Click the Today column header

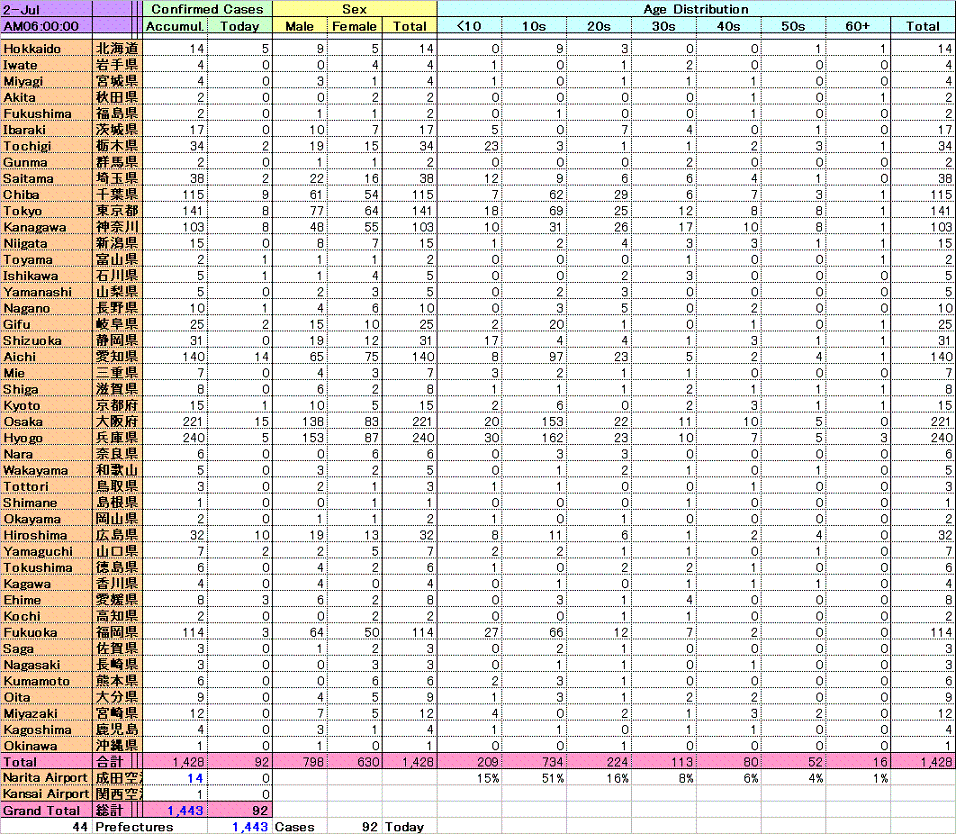pyautogui.click(x=240, y=26)
